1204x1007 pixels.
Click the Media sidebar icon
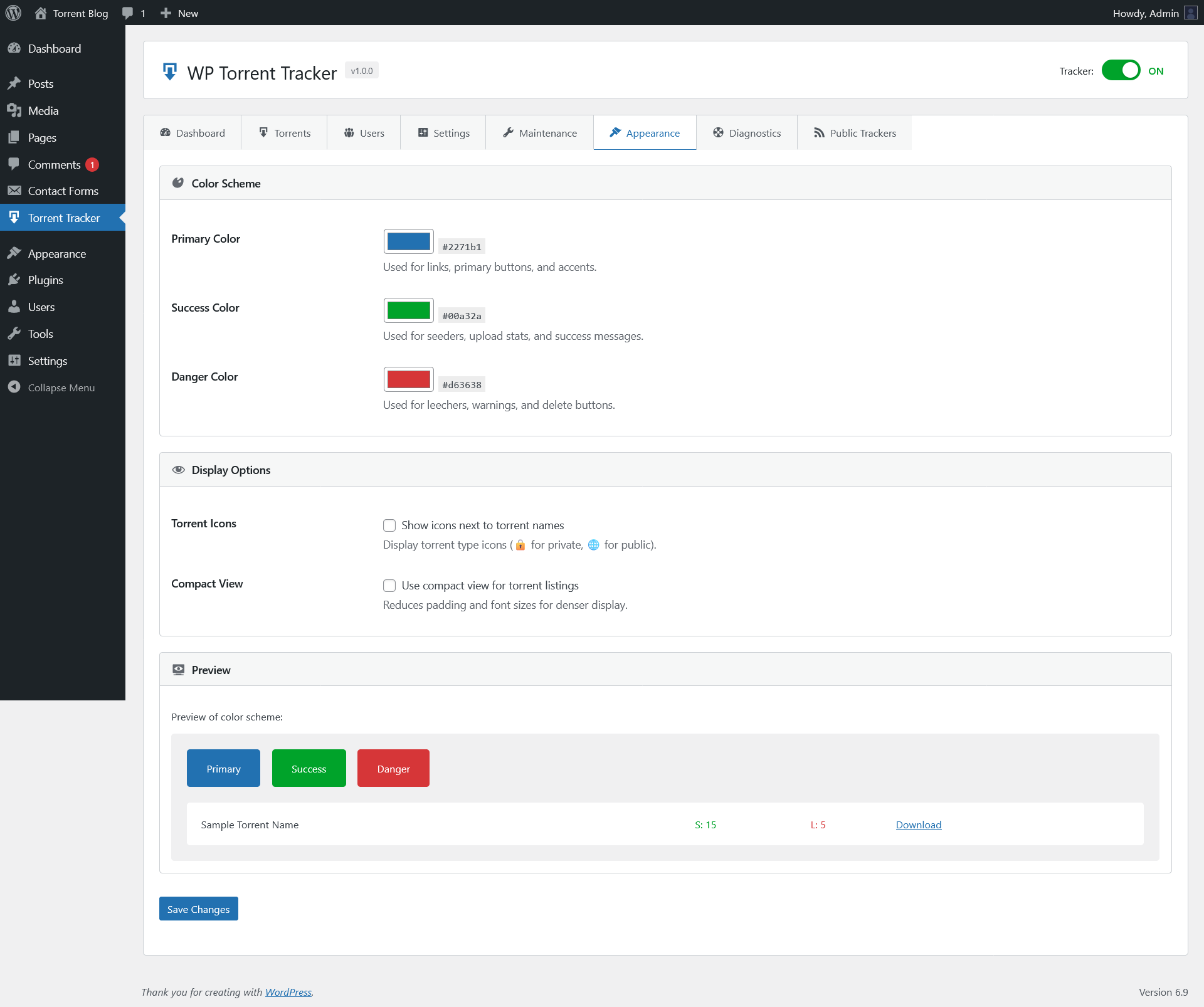pos(14,110)
